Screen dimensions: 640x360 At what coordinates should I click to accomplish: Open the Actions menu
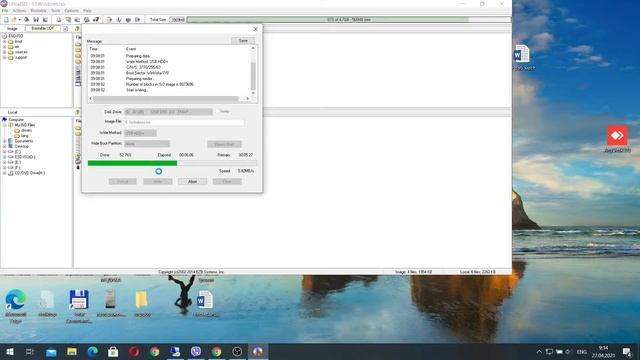(19, 11)
